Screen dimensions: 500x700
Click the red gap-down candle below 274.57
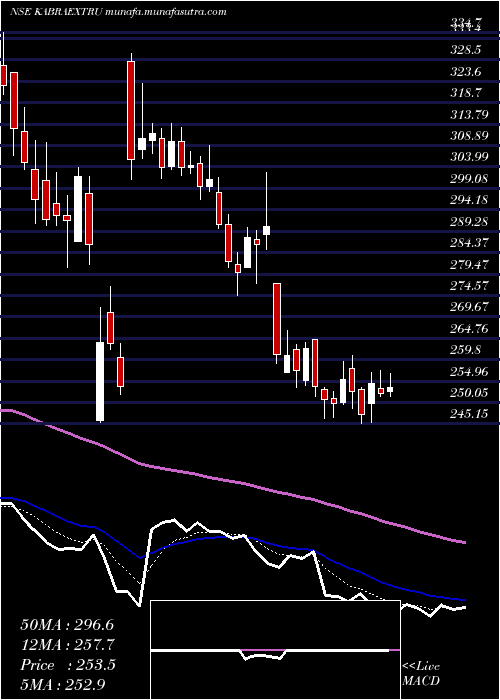pyautogui.click(x=277, y=319)
